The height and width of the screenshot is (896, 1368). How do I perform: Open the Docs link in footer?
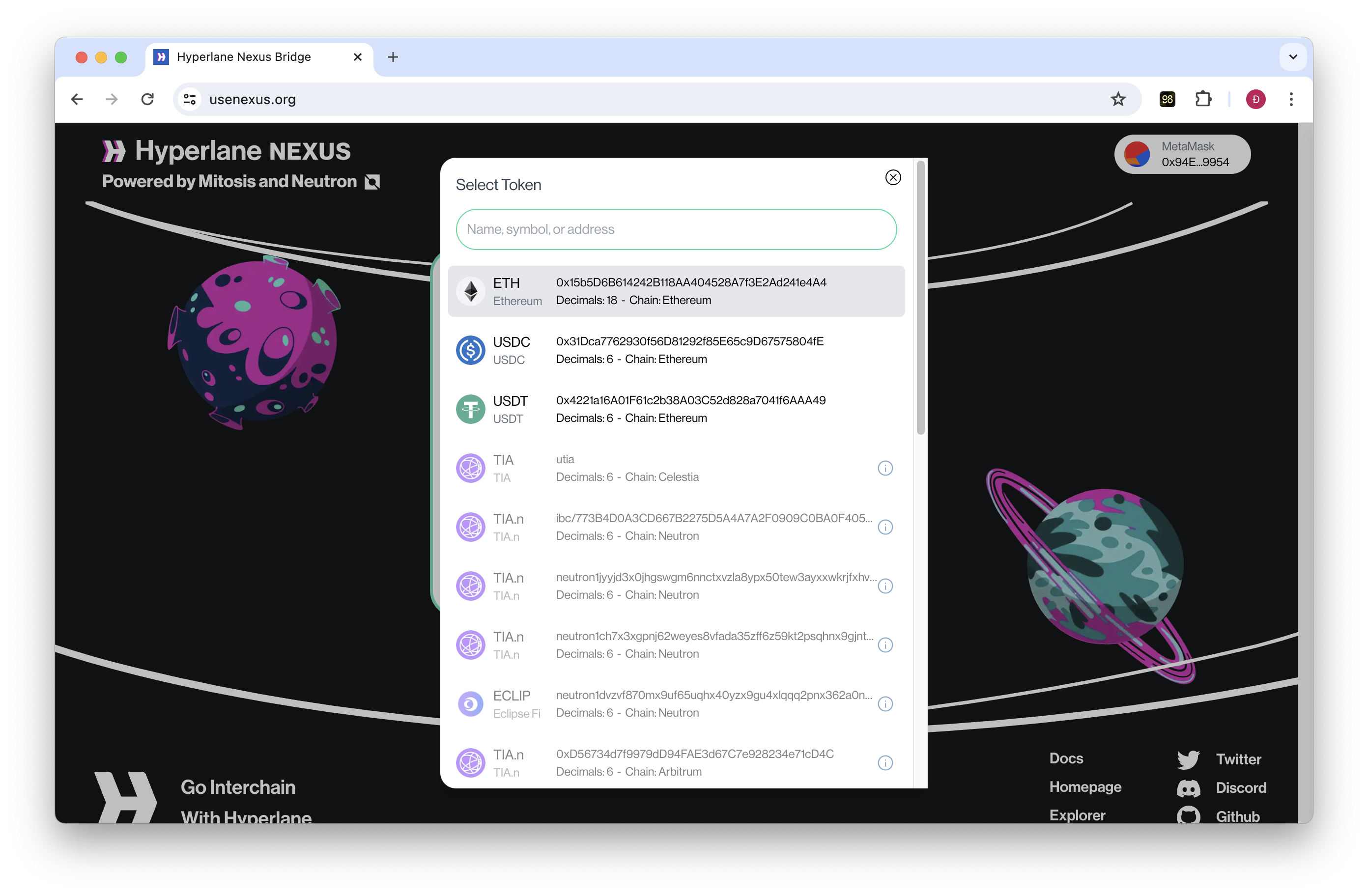pos(1066,758)
